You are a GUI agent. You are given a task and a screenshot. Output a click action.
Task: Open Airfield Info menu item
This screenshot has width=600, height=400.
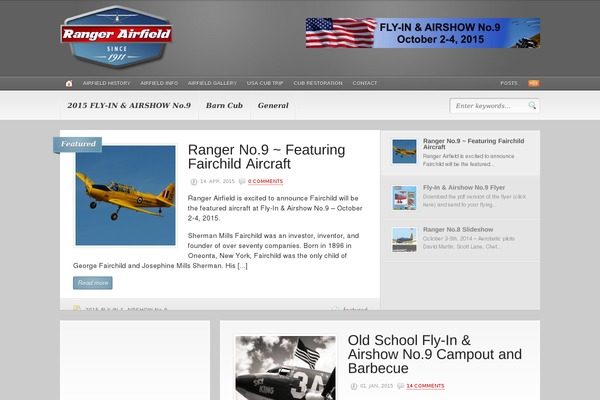pyautogui.click(x=159, y=83)
